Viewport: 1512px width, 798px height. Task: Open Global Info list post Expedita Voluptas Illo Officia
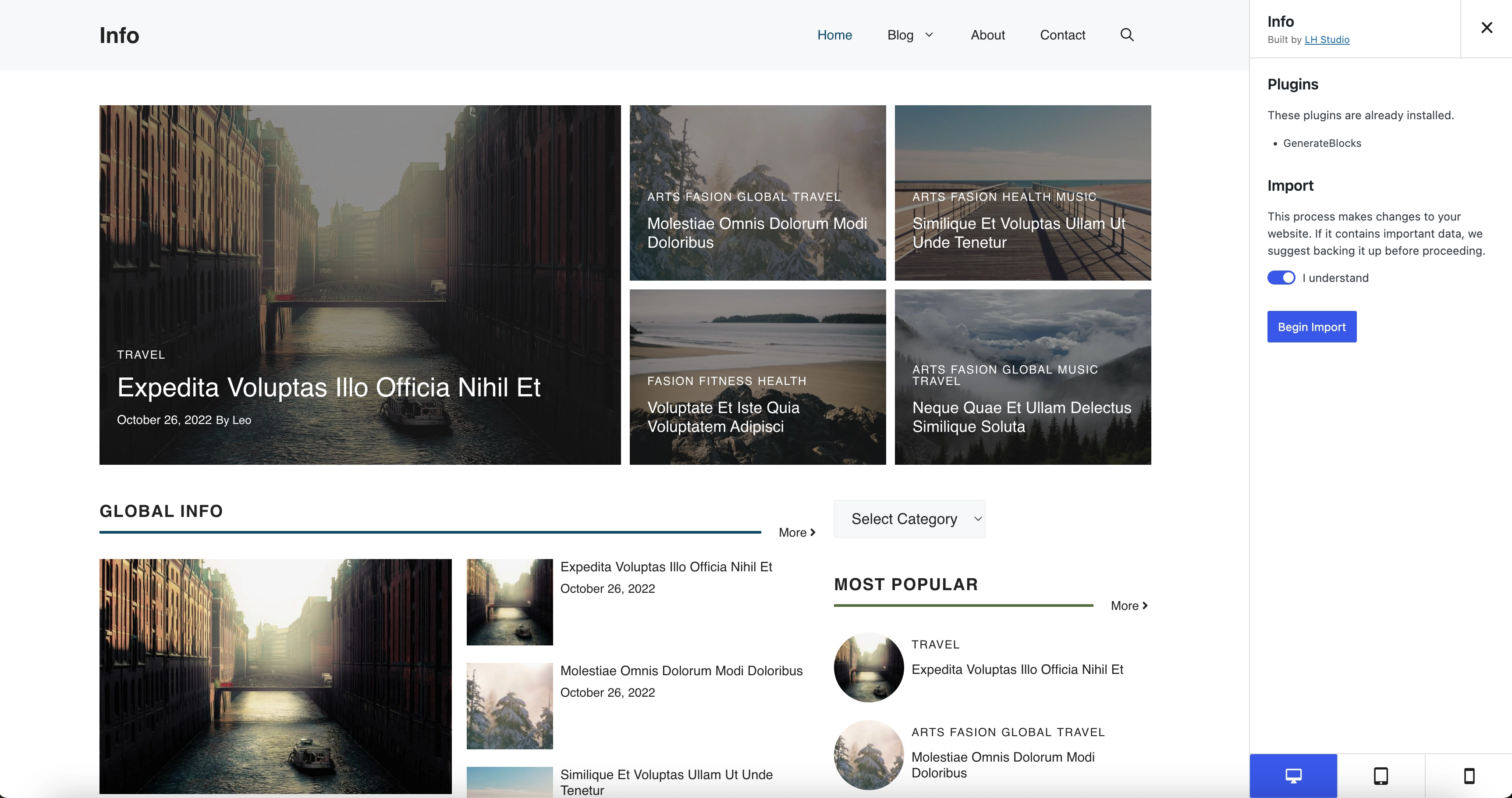[666, 566]
